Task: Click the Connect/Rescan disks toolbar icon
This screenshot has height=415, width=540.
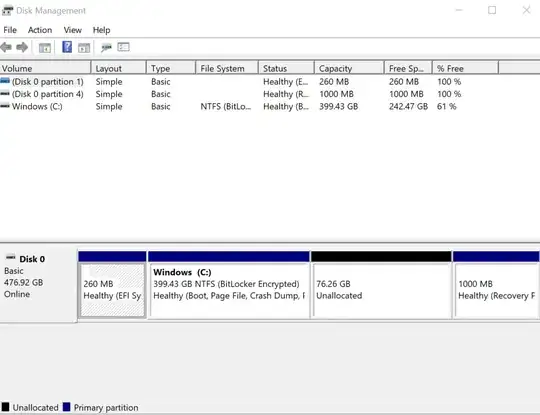Action: [x=106, y=48]
